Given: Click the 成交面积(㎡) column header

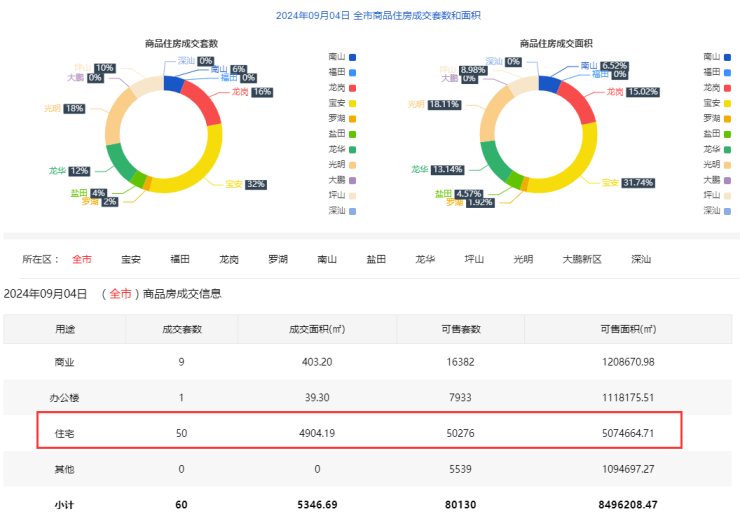Looking at the screenshot, I should pyautogui.click(x=317, y=329).
